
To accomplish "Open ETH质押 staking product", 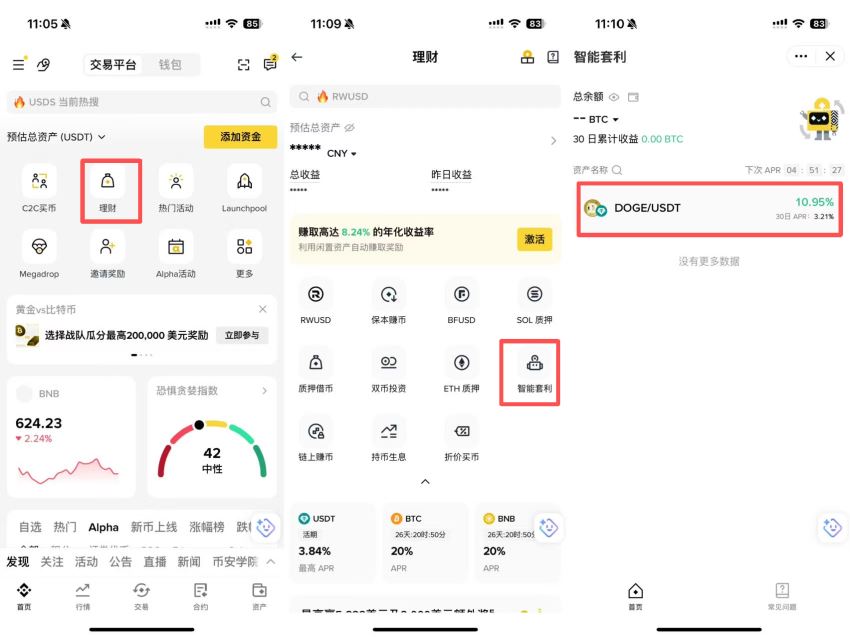I will pyautogui.click(x=459, y=370).
